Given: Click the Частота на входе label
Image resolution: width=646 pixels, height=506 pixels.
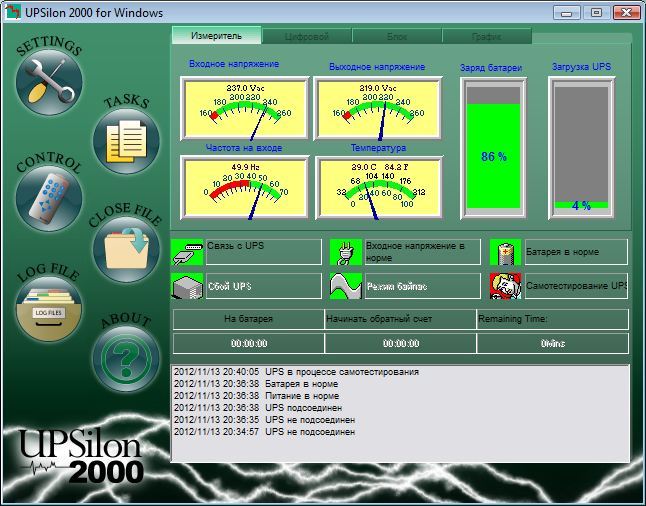Looking at the screenshot, I should 244,148.
